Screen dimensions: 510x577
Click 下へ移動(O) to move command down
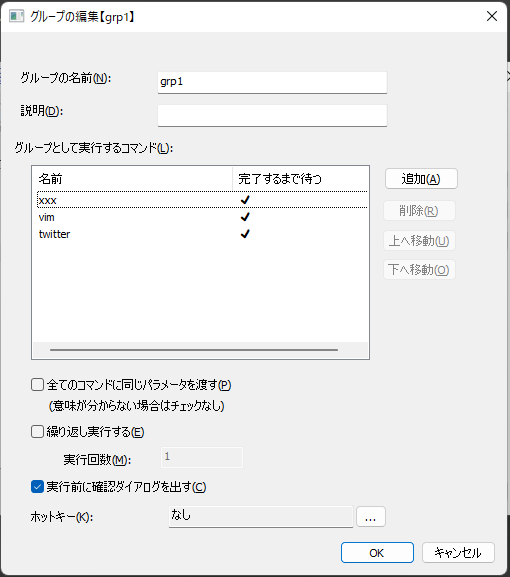click(x=419, y=269)
